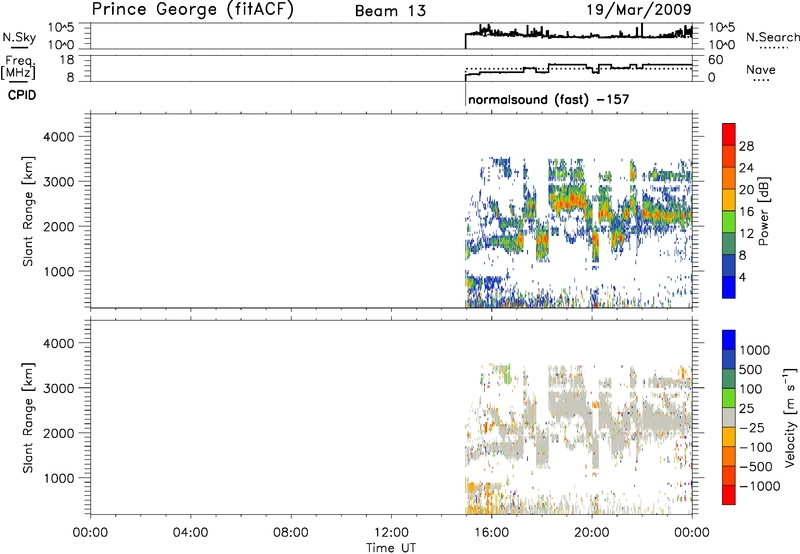Click the '04:00' time axis tick
The width and height of the screenshot is (800, 554).
(x=190, y=533)
